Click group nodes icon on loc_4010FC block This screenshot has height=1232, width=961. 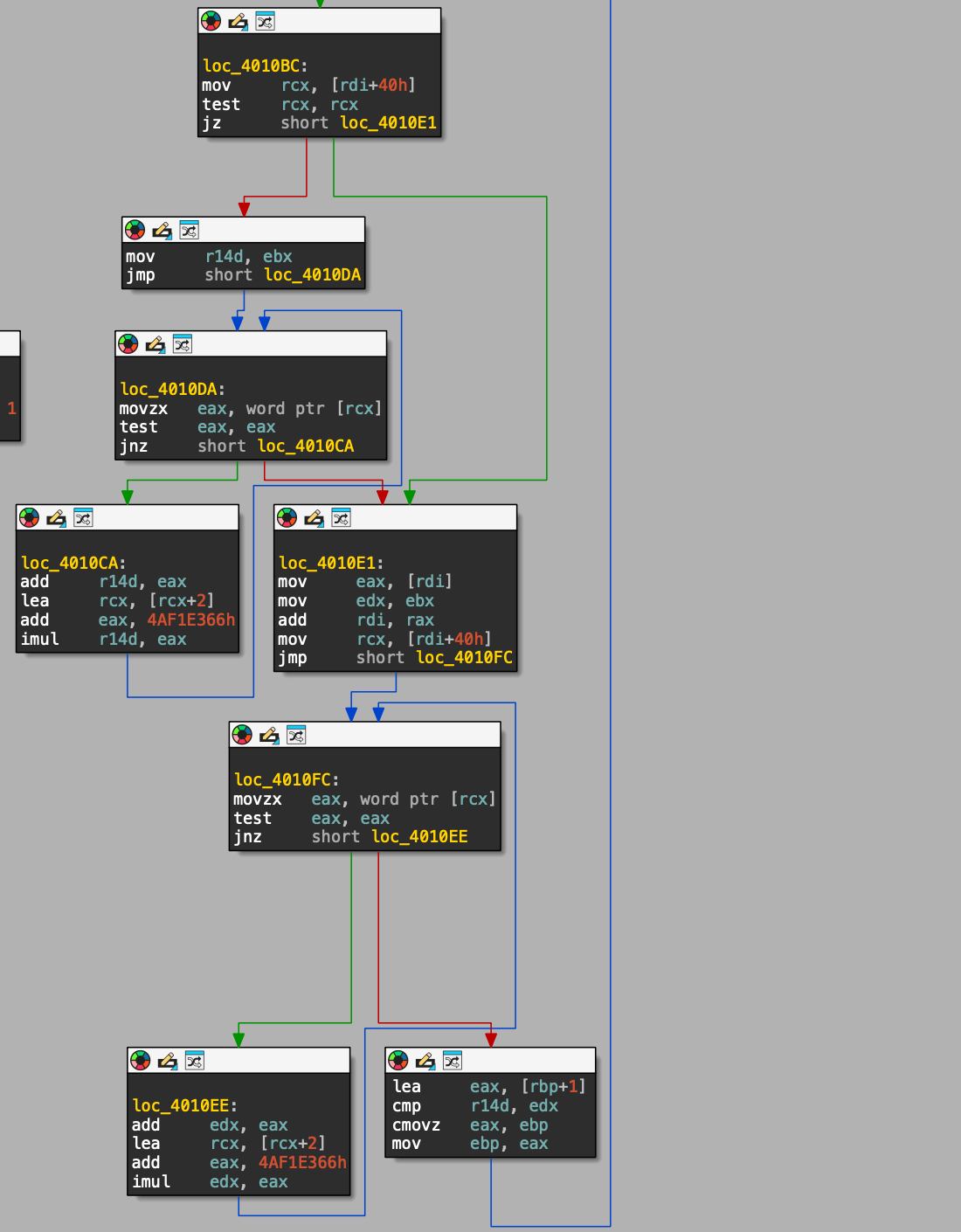point(297,735)
